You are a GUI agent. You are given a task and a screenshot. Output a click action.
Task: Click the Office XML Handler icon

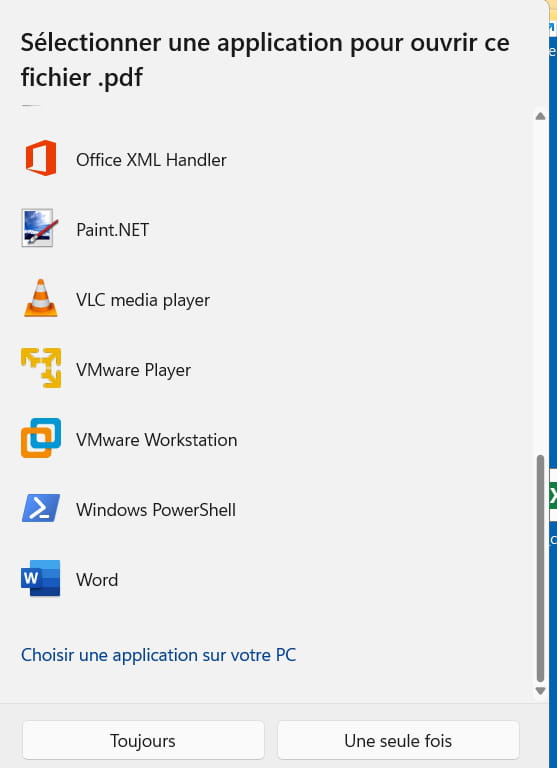pyautogui.click(x=41, y=158)
